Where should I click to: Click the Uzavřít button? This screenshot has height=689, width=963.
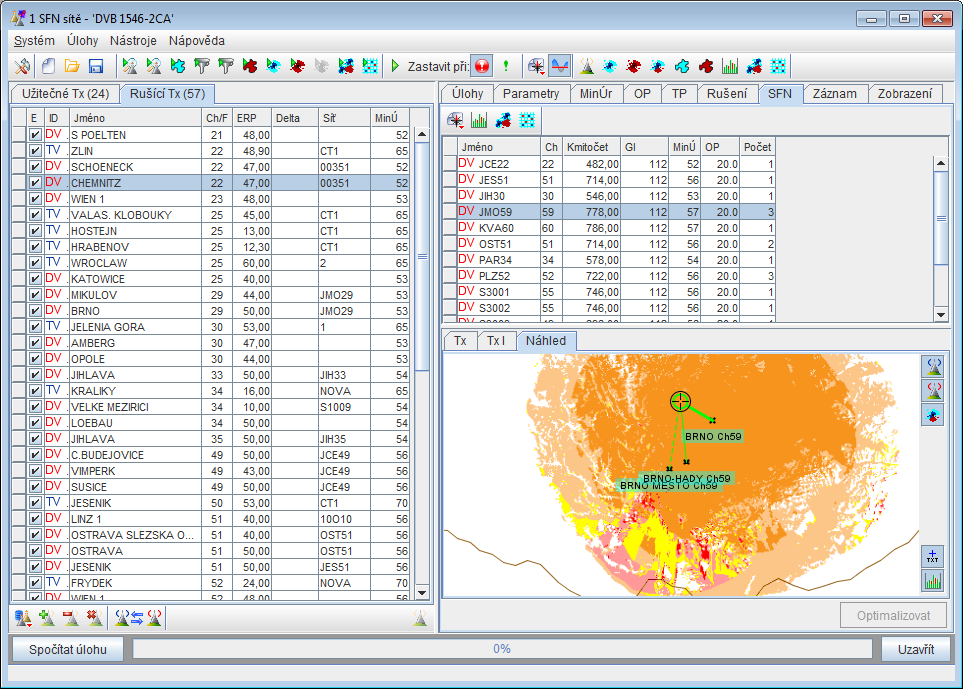(x=915, y=649)
